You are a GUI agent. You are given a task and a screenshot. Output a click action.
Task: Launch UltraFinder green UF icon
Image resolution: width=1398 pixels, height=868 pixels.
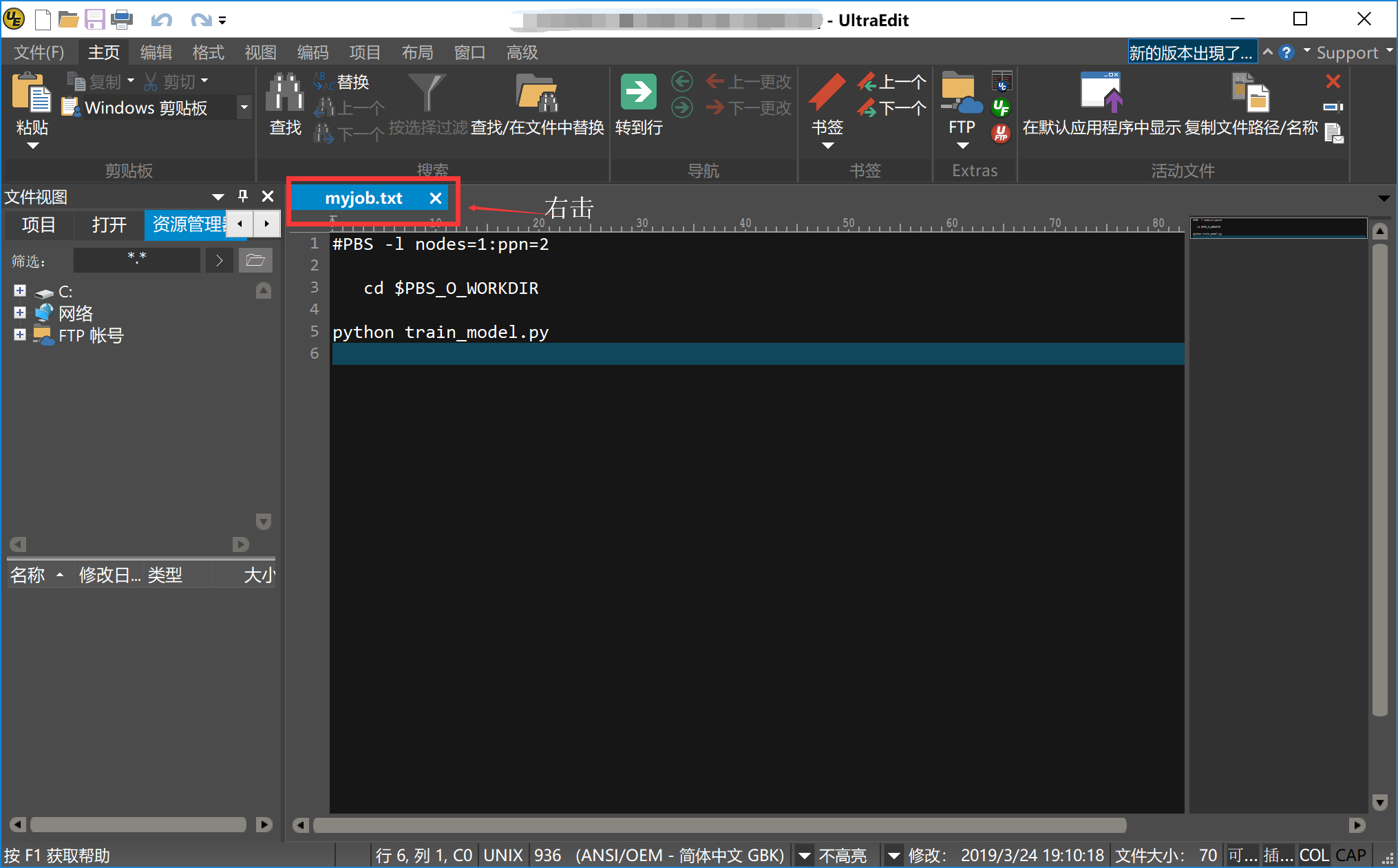(1001, 107)
